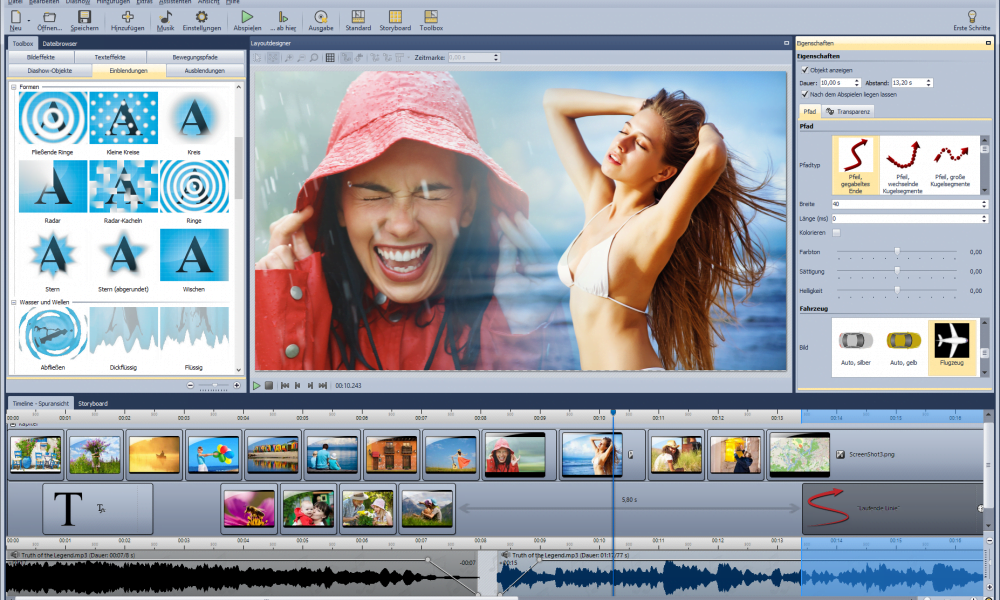The height and width of the screenshot is (600, 1000).
Task: Click the Toolbox zoom-out minus button
Action: (x=190, y=385)
